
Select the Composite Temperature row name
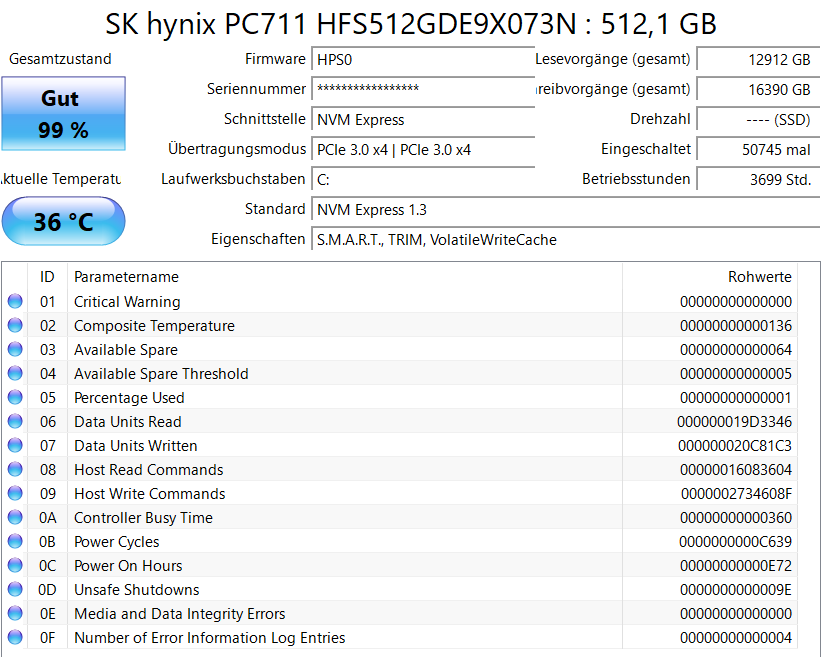click(154, 326)
